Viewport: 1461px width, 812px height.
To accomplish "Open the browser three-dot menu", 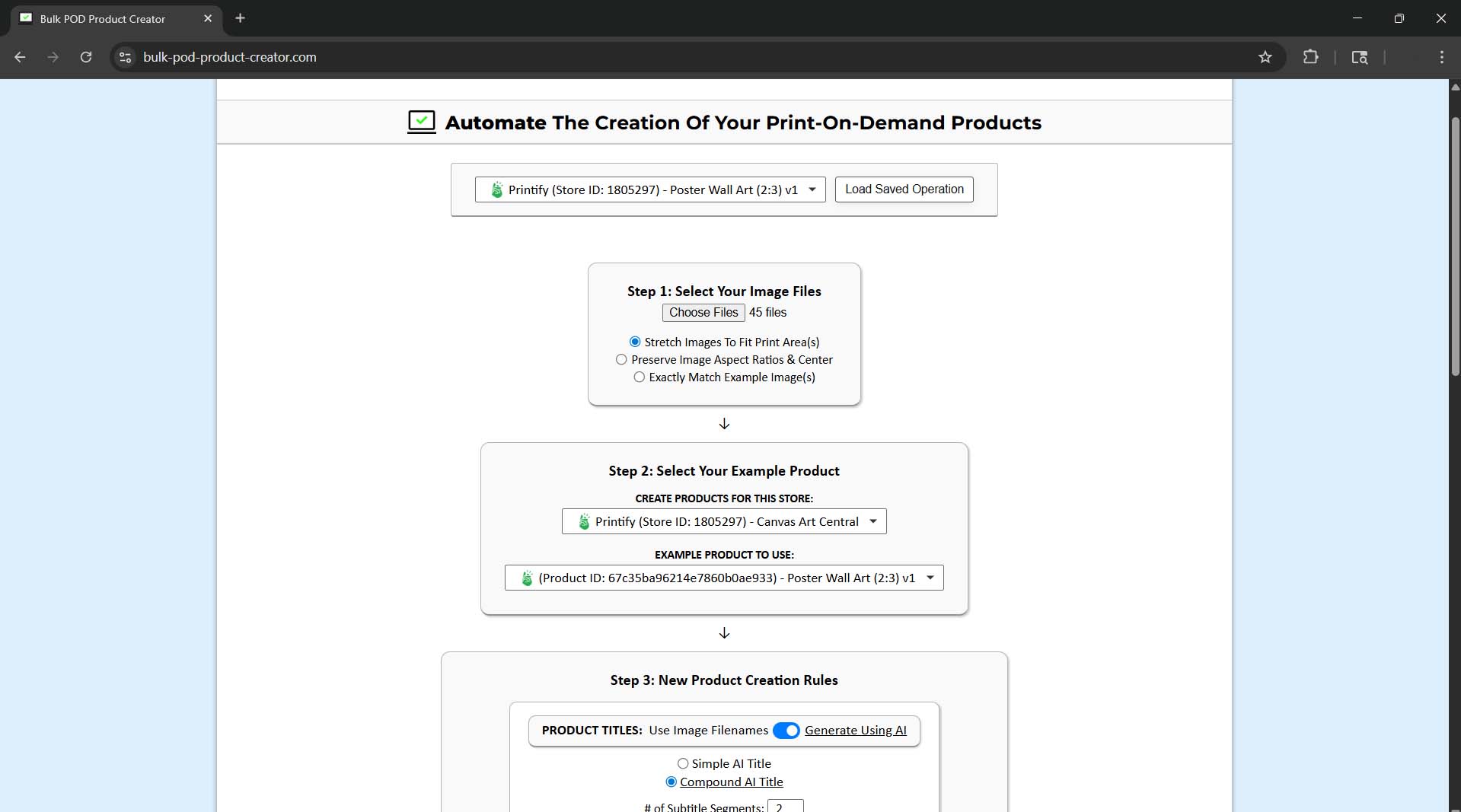I will 1443,57.
